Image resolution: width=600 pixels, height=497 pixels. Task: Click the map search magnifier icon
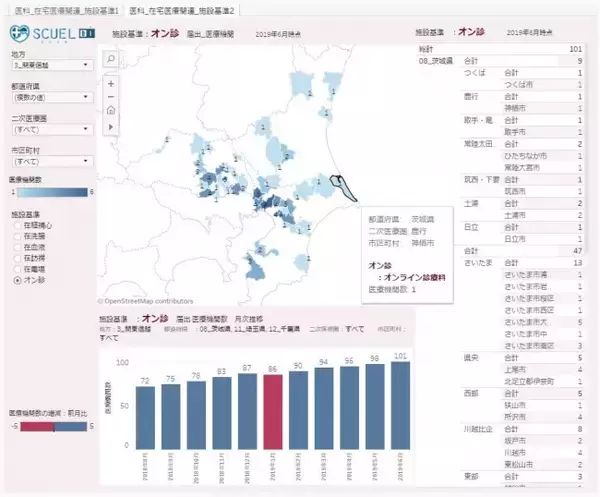pos(110,59)
